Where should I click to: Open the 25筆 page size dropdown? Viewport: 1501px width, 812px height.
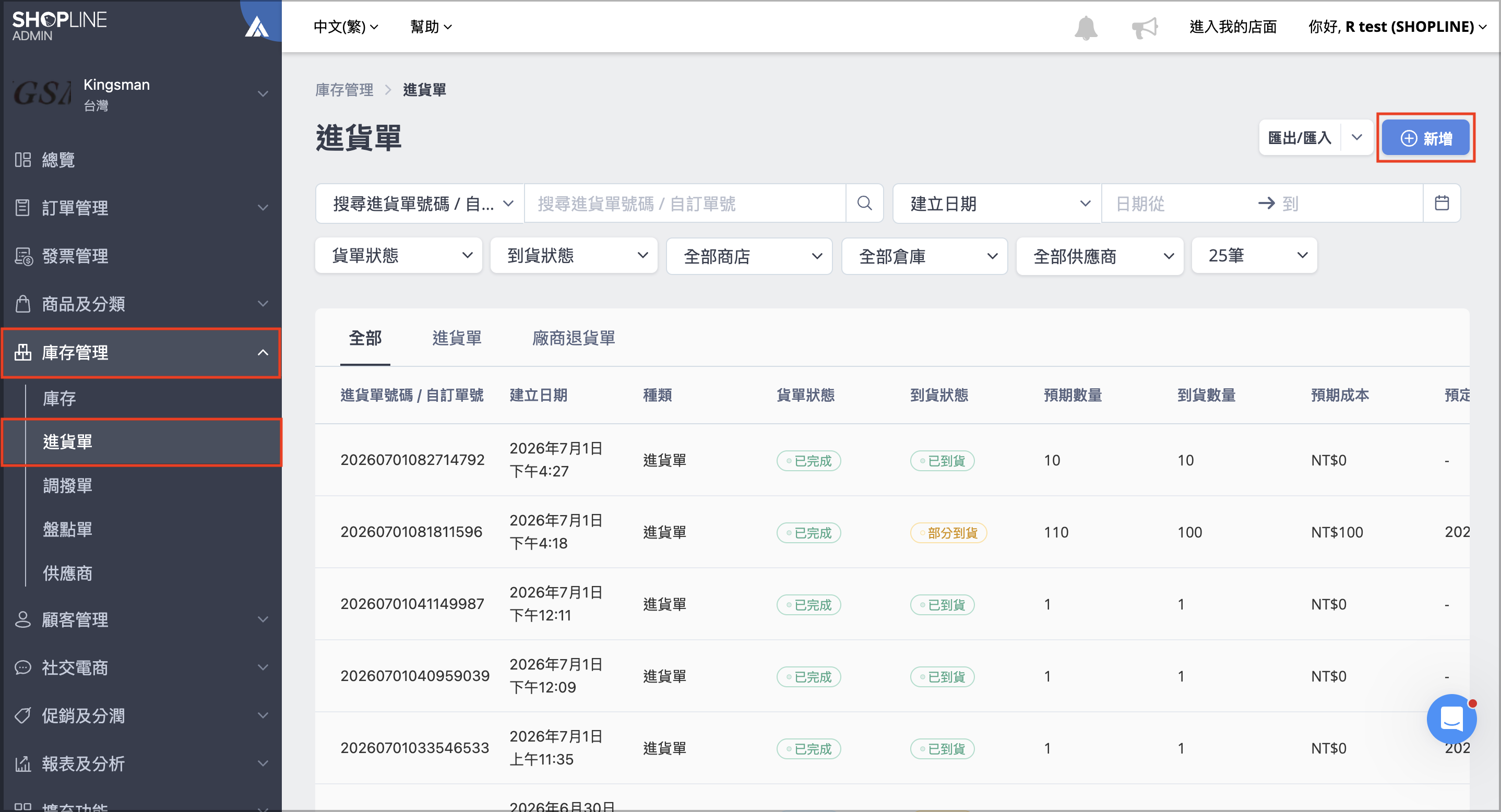click(1255, 255)
